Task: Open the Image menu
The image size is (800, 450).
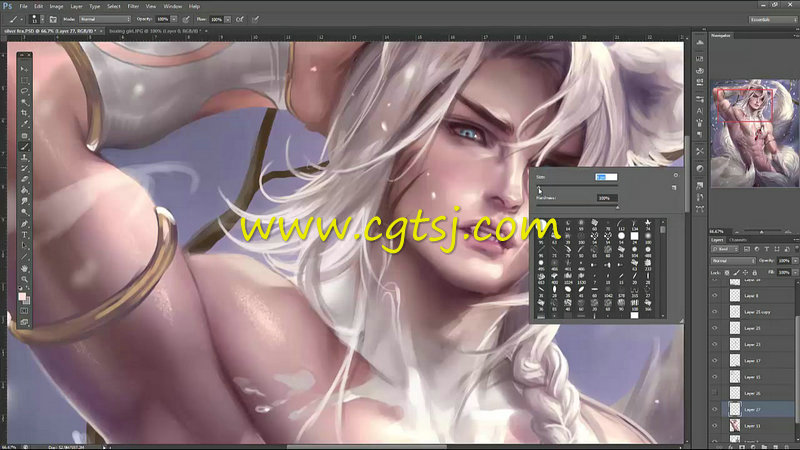Action: click(57, 6)
